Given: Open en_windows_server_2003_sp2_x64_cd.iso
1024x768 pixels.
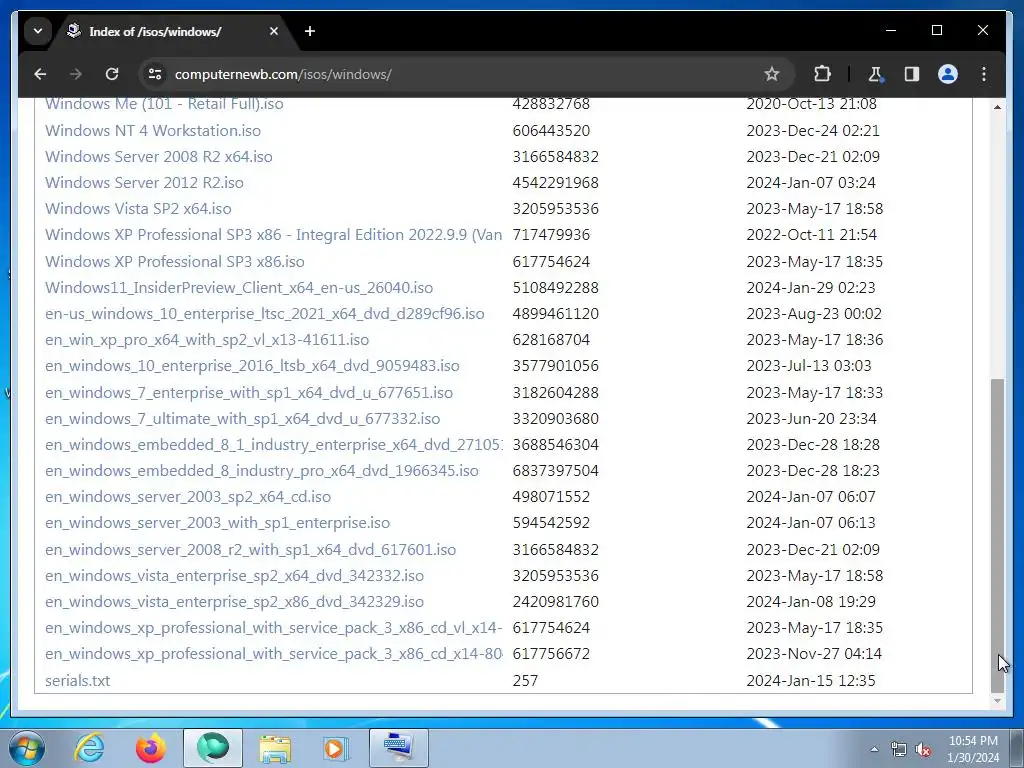Looking at the screenshot, I should 188,497.
